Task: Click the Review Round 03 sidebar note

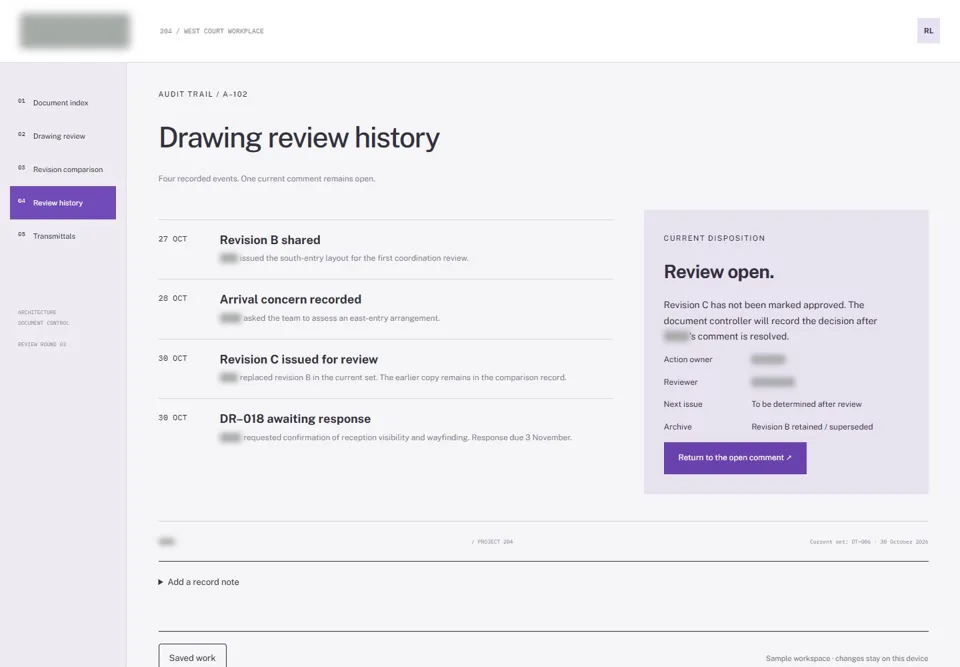Action: click(42, 344)
